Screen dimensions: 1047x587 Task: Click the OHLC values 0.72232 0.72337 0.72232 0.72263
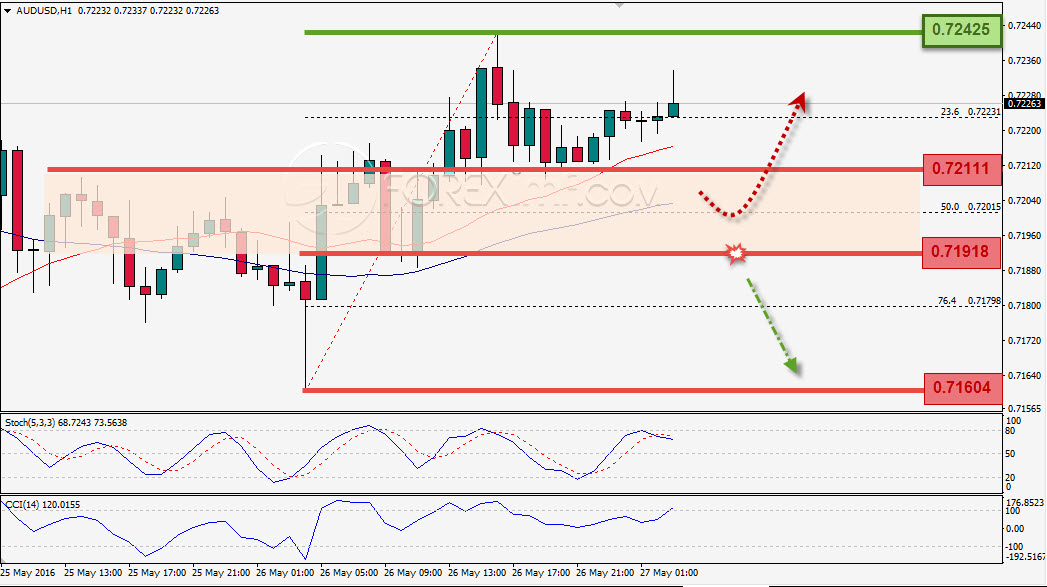tap(148, 11)
